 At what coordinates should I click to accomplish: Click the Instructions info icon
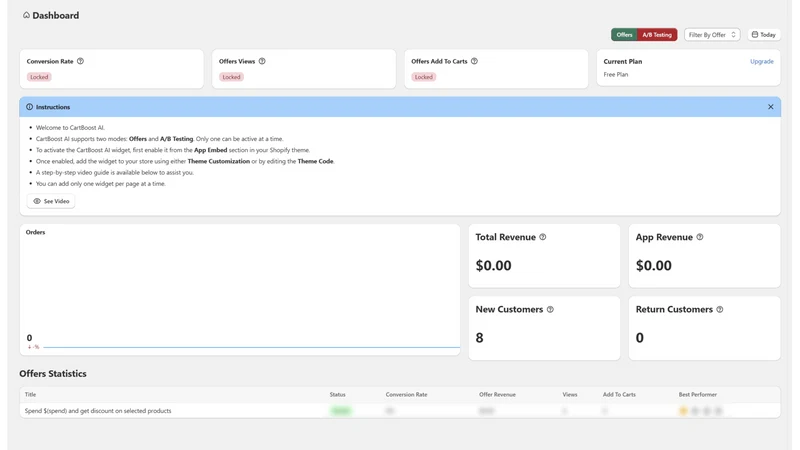pyautogui.click(x=30, y=107)
